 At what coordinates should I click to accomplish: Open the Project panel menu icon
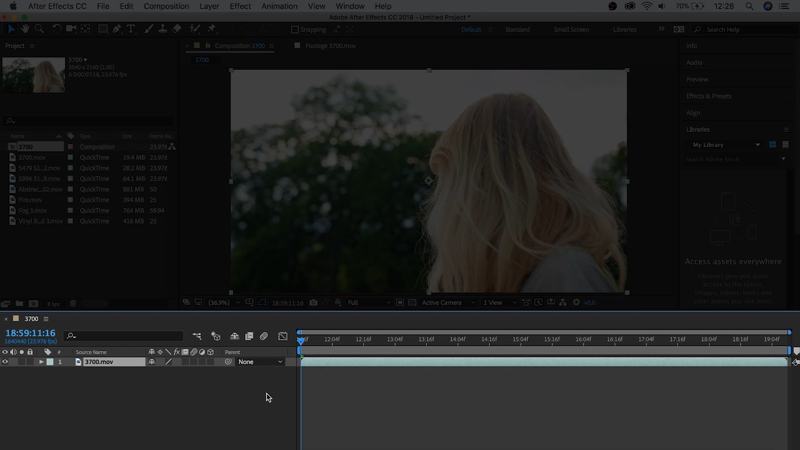(x=32, y=46)
